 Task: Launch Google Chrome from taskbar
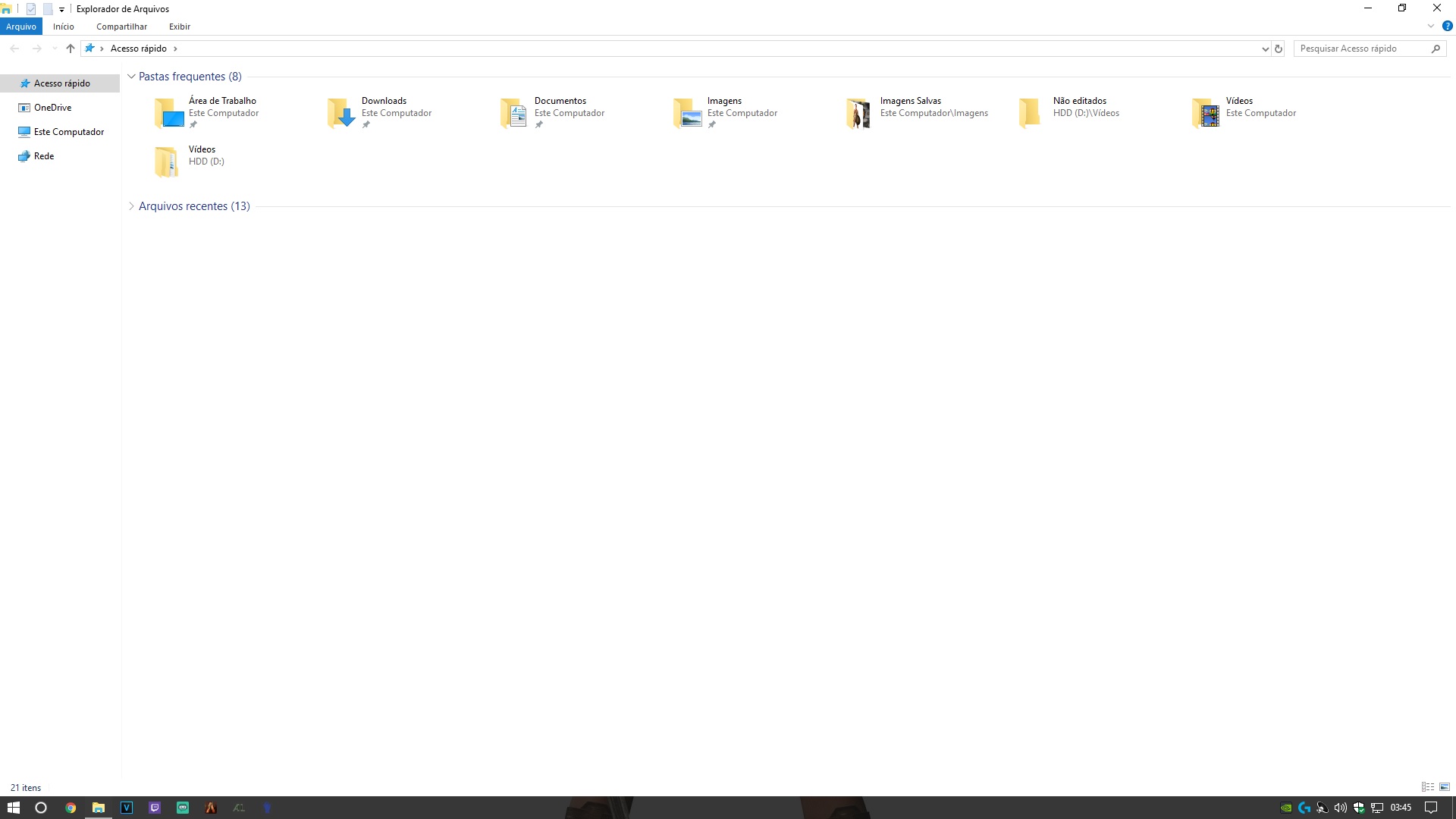coord(71,808)
